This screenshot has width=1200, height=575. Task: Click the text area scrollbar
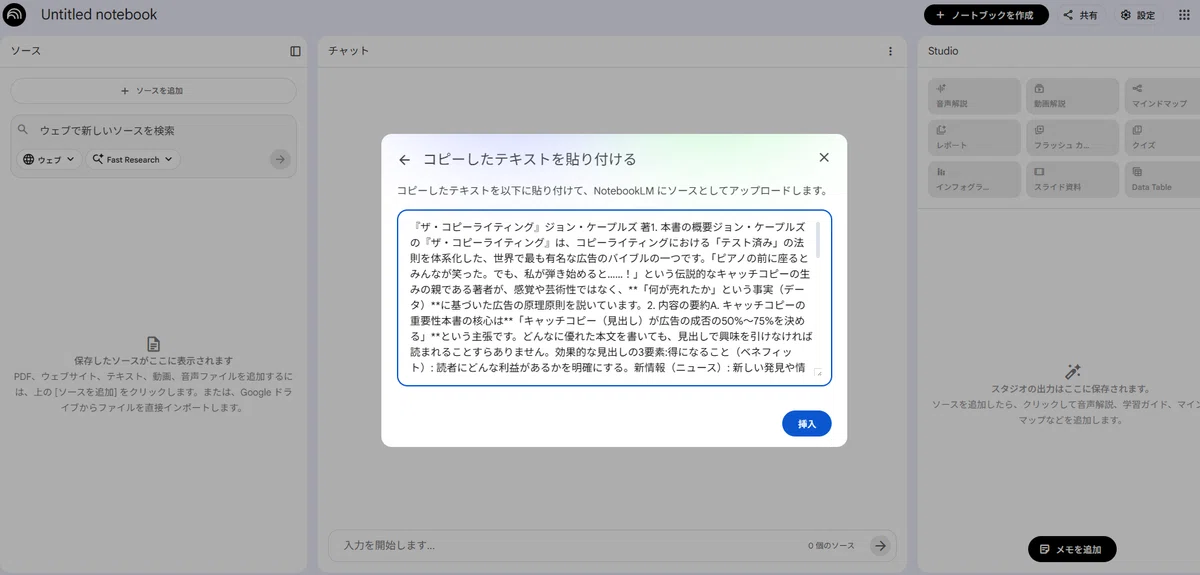click(x=818, y=240)
